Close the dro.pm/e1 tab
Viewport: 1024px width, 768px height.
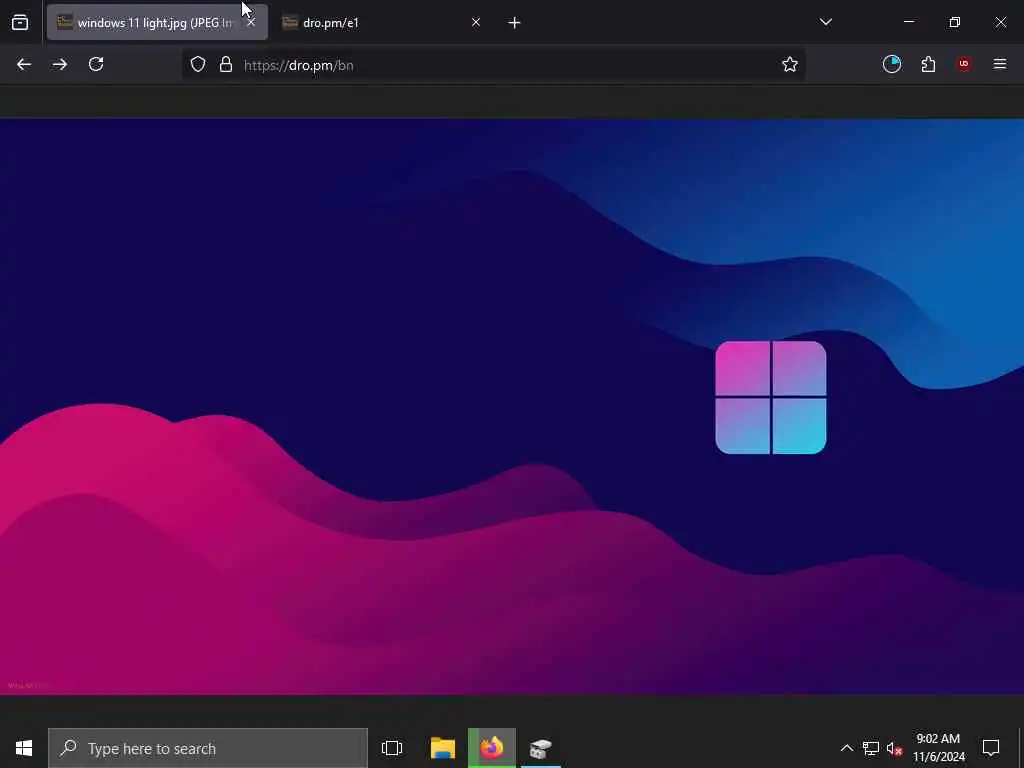pyautogui.click(x=475, y=23)
